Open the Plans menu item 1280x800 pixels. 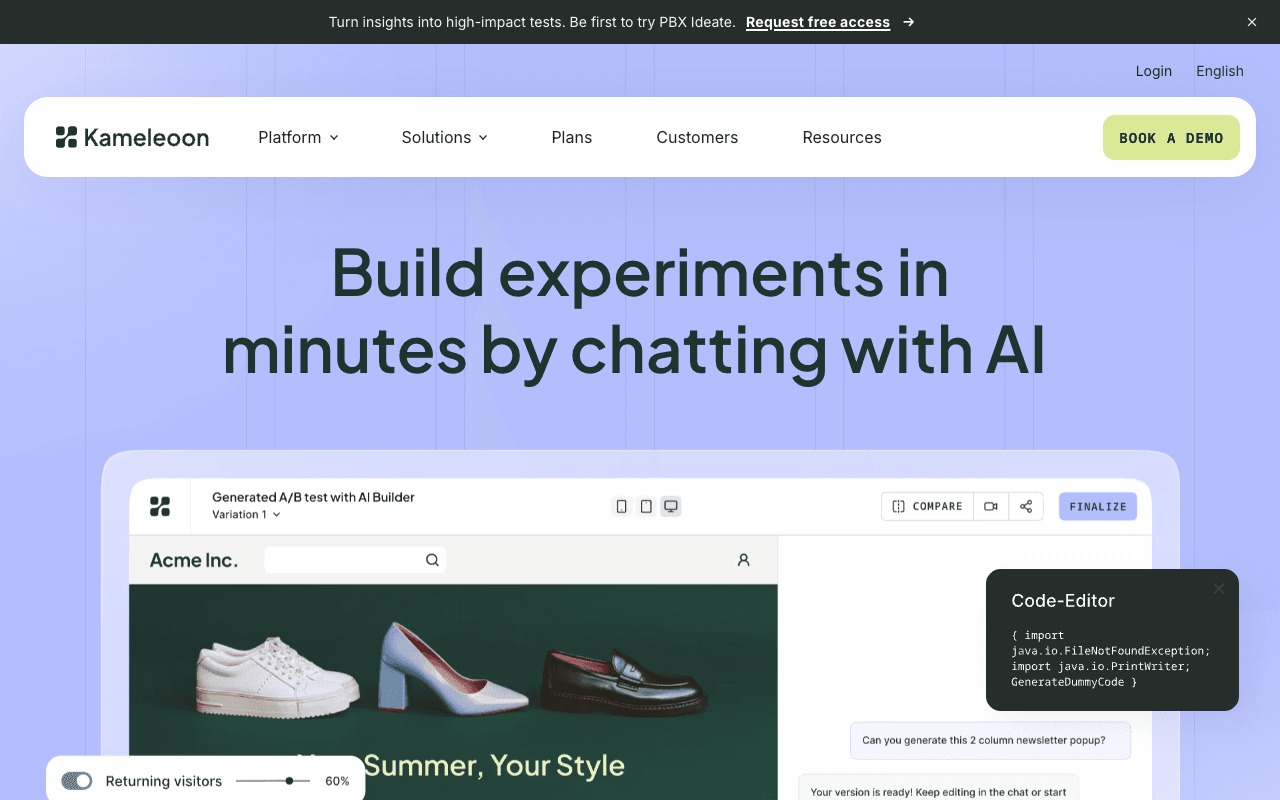(572, 138)
